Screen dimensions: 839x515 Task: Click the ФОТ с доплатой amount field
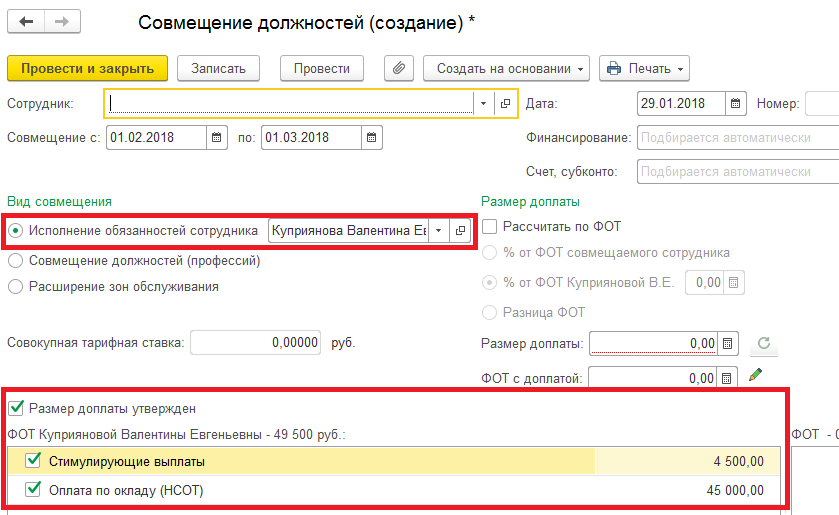pos(652,378)
